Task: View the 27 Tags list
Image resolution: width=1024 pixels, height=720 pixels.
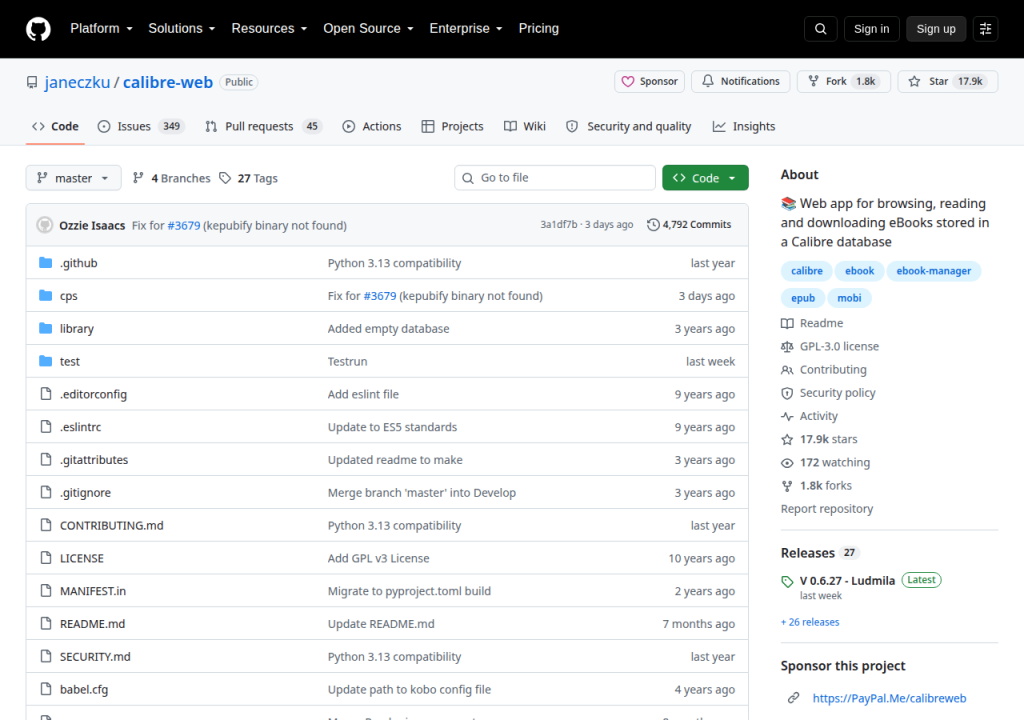Action: point(248,178)
